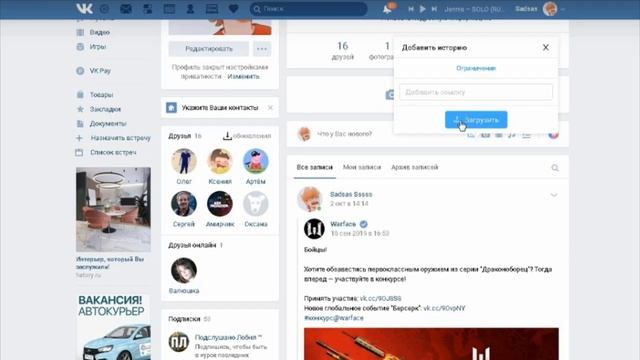
Task: Open Товары in the left sidebar
Action: (x=101, y=95)
